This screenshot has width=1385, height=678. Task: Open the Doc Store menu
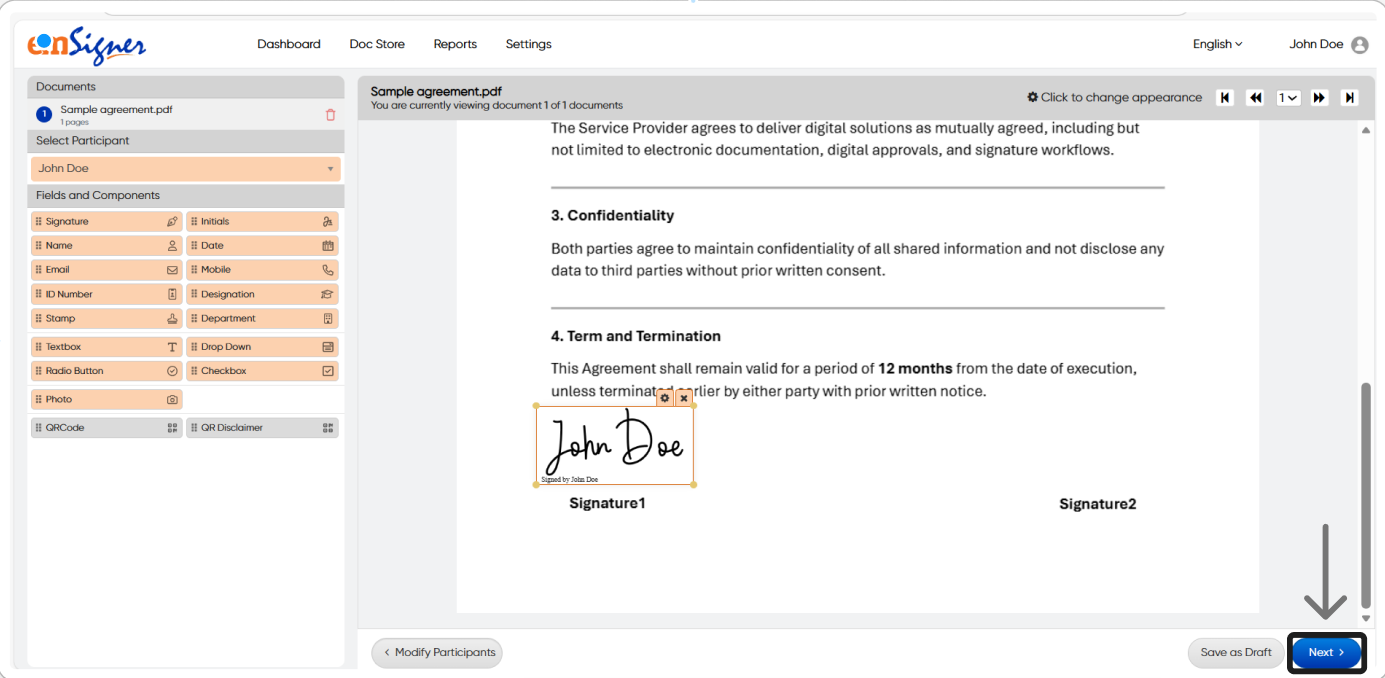point(377,44)
